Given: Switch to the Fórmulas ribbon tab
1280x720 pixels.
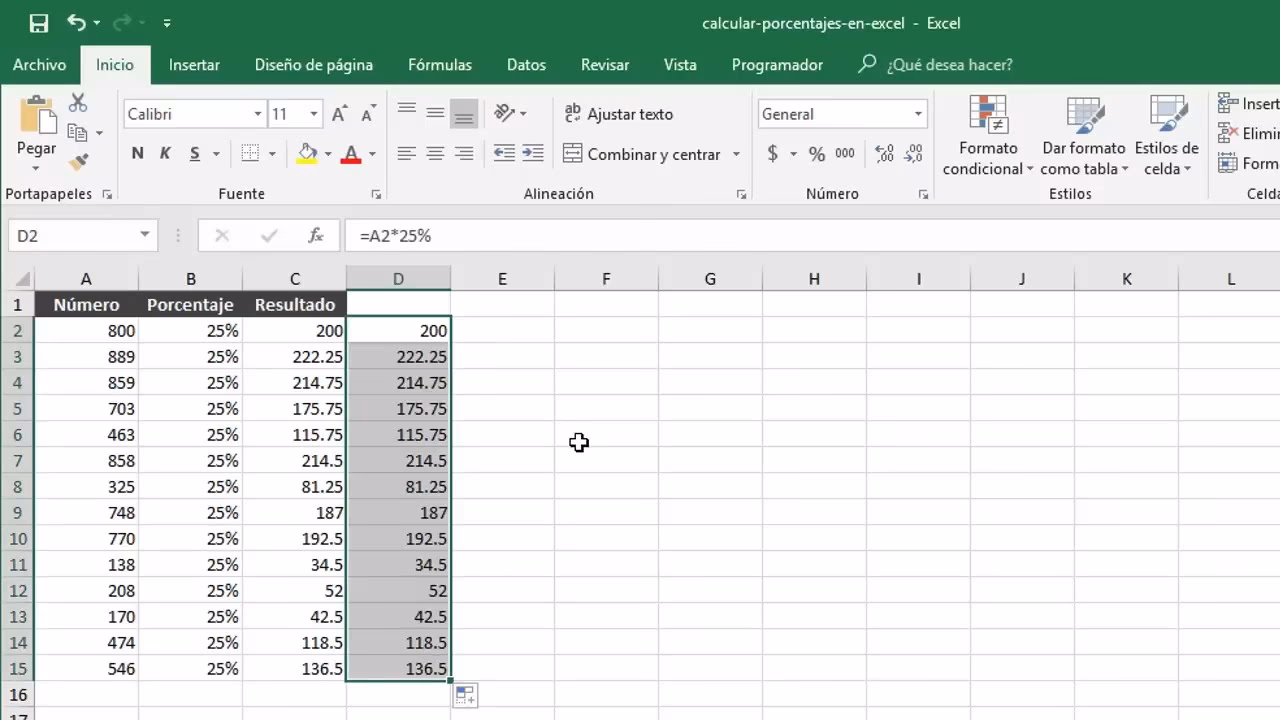Looking at the screenshot, I should coord(439,64).
